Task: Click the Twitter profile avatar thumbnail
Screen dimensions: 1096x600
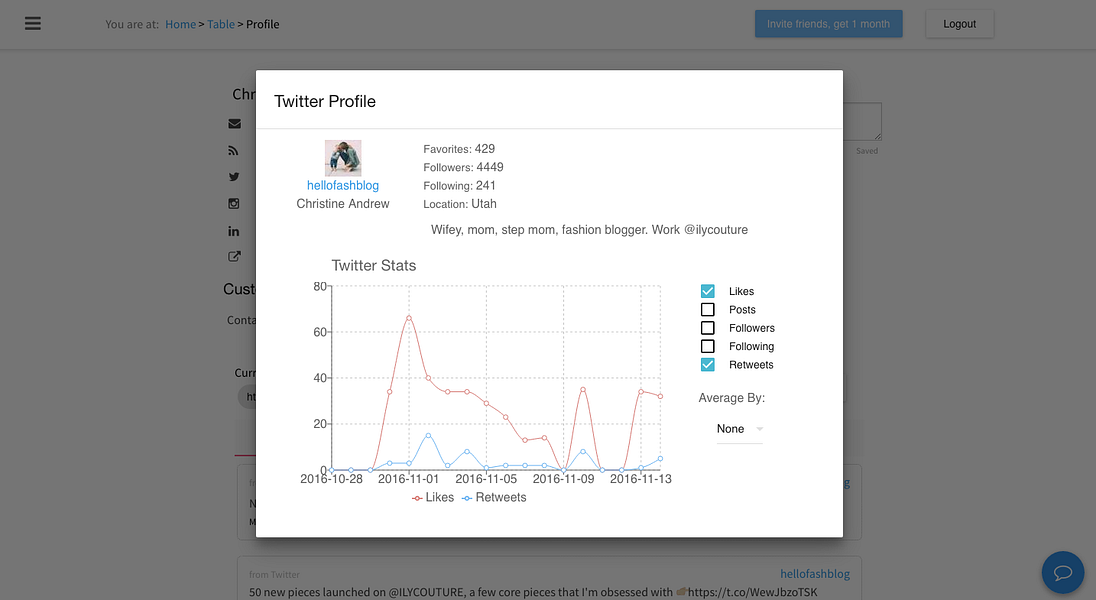Action: (x=342, y=158)
